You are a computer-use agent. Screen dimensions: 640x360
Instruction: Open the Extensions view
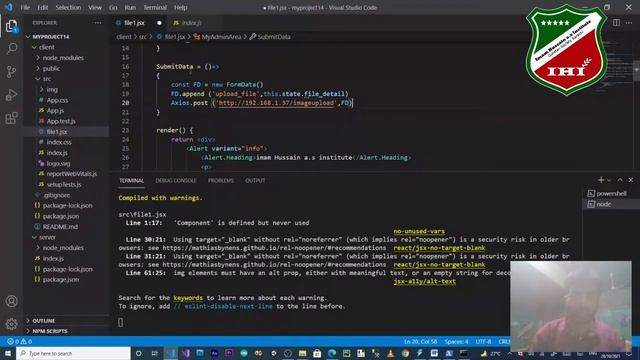pos(11,118)
